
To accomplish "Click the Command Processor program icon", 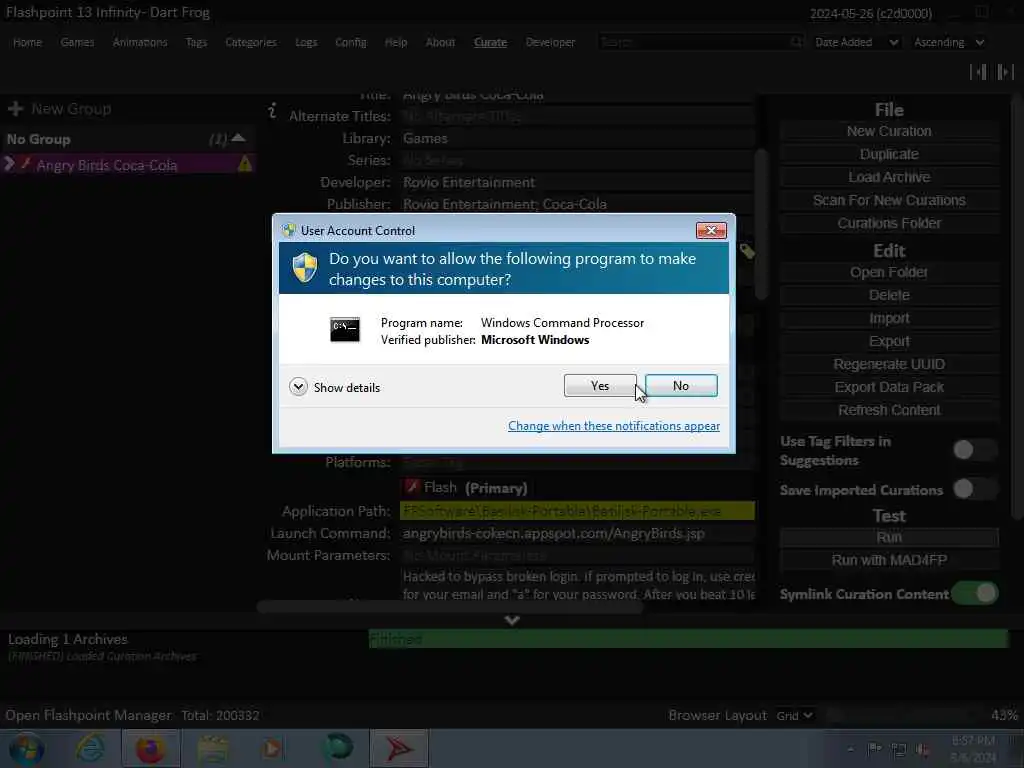I will click(x=345, y=330).
